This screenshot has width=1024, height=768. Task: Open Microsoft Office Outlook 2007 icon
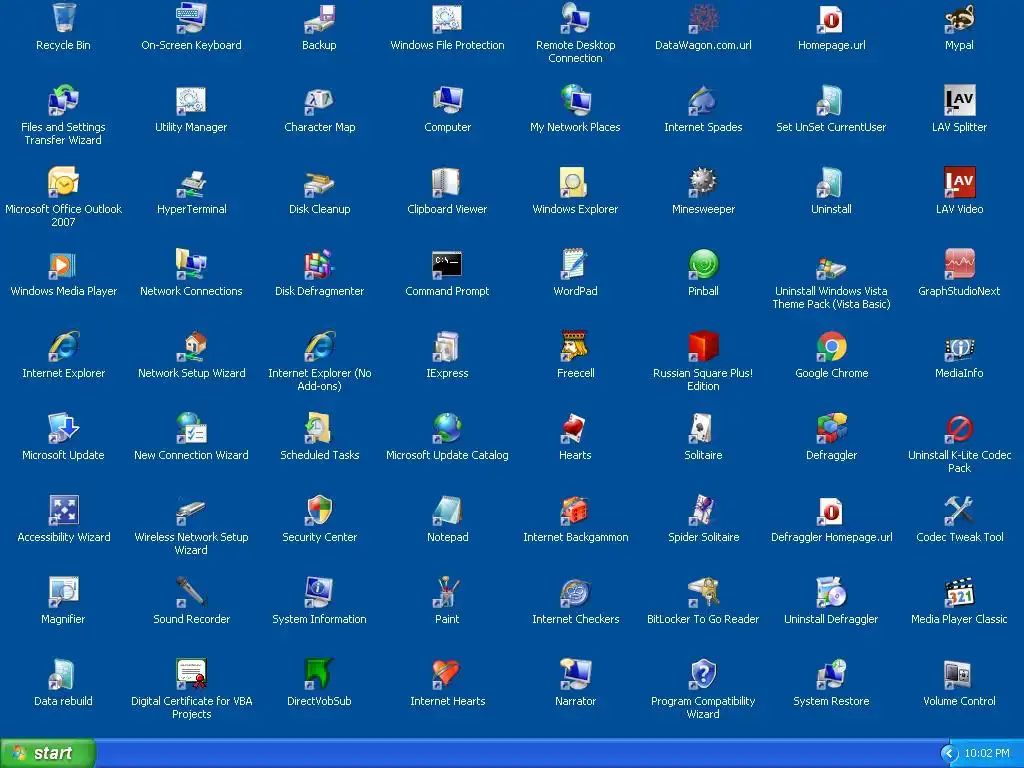click(63, 182)
